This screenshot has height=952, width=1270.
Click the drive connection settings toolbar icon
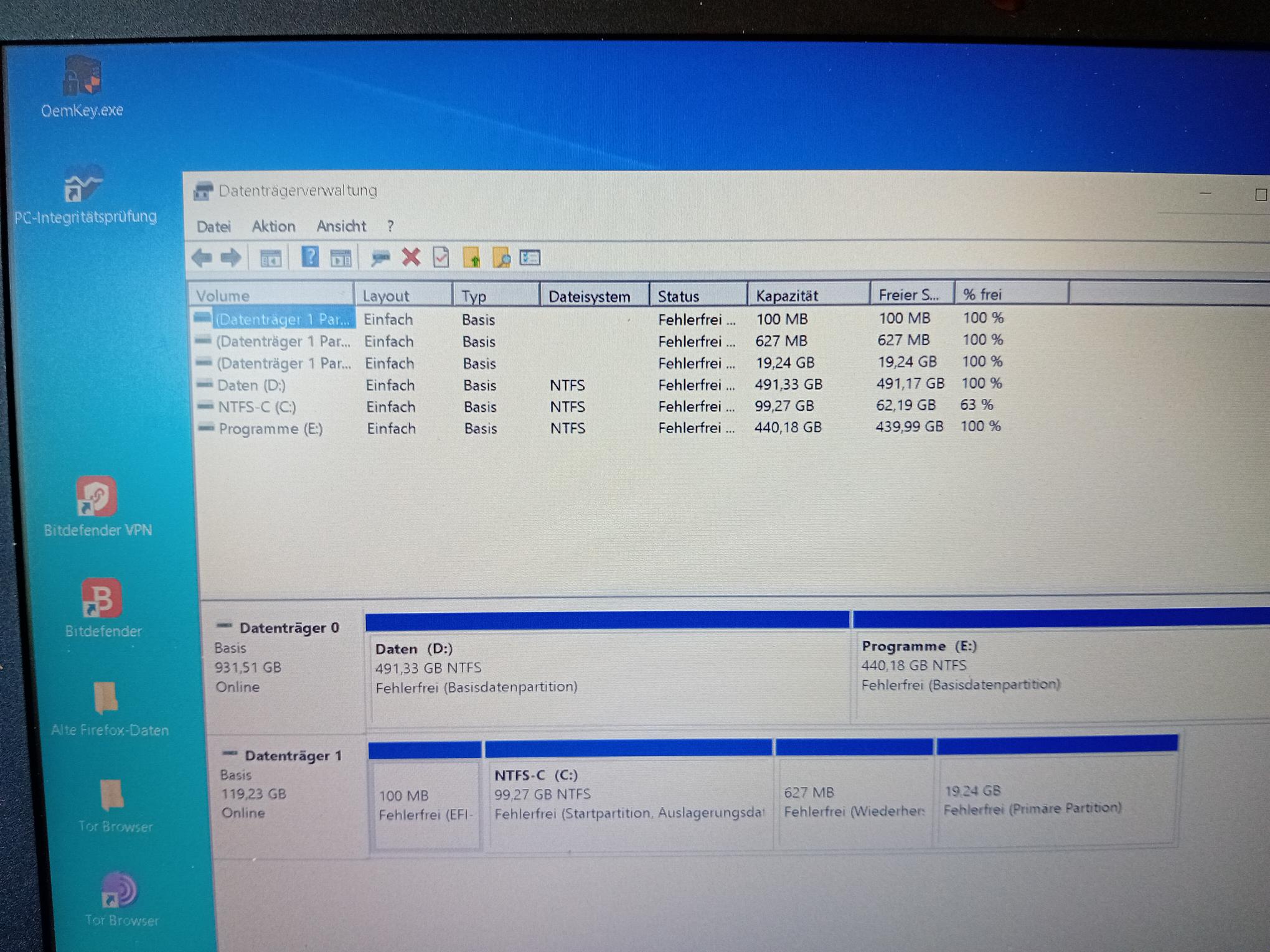[x=380, y=257]
